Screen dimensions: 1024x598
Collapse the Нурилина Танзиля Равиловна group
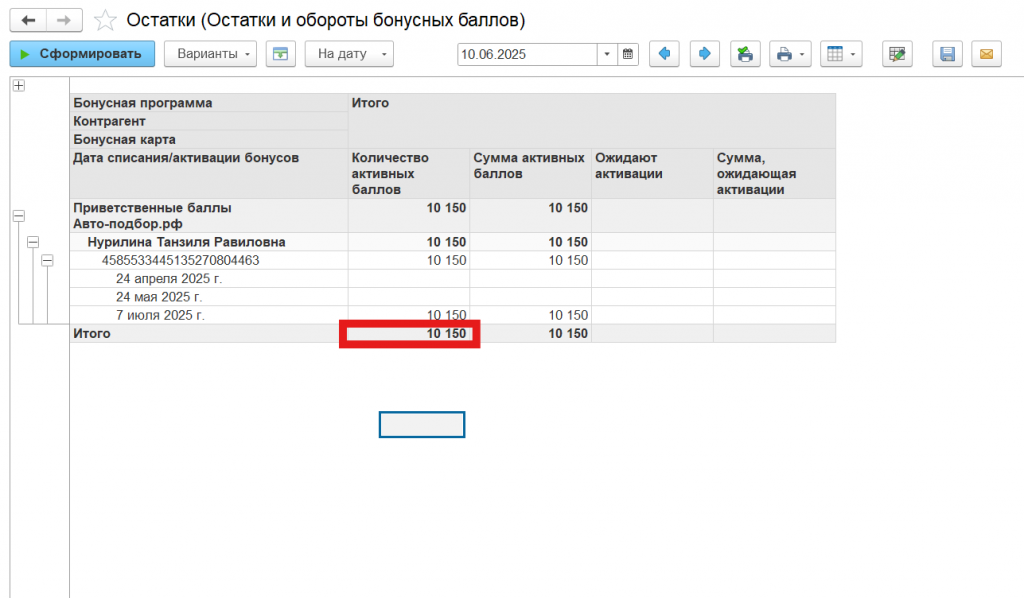point(33,242)
